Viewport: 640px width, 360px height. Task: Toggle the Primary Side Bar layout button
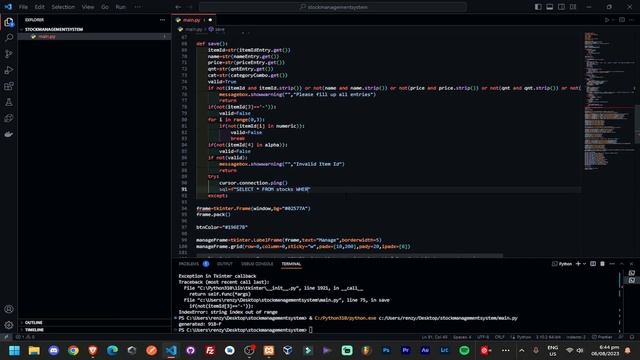[x=538, y=7]
